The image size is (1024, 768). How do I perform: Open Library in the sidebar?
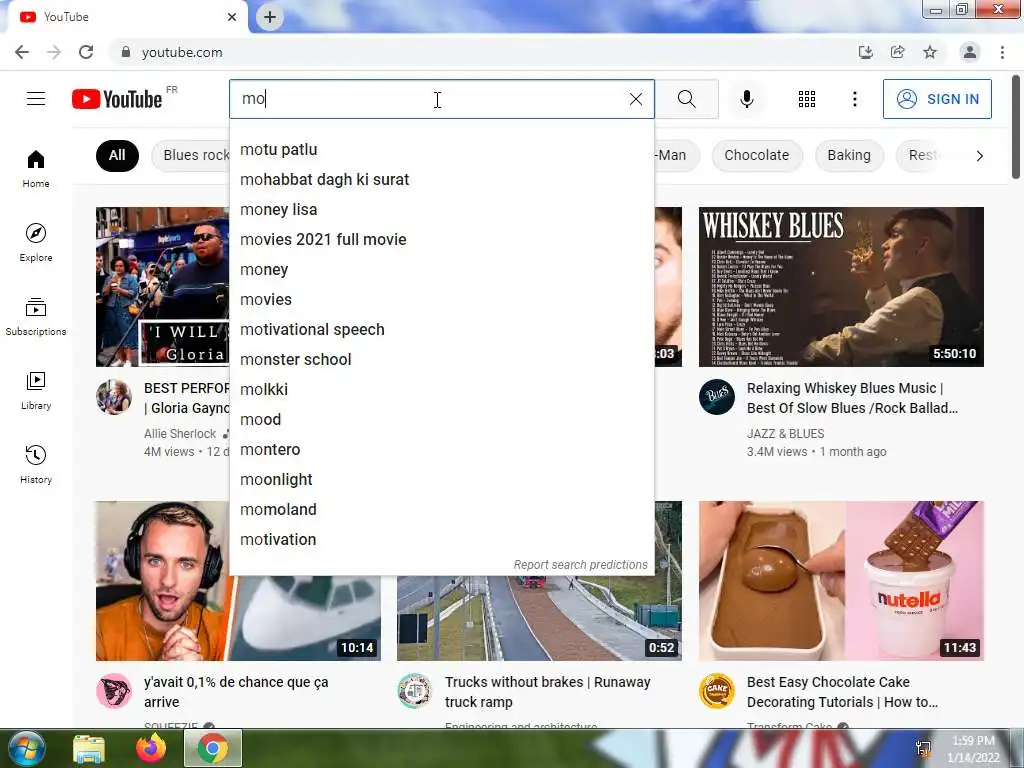[x=36, y=391]
